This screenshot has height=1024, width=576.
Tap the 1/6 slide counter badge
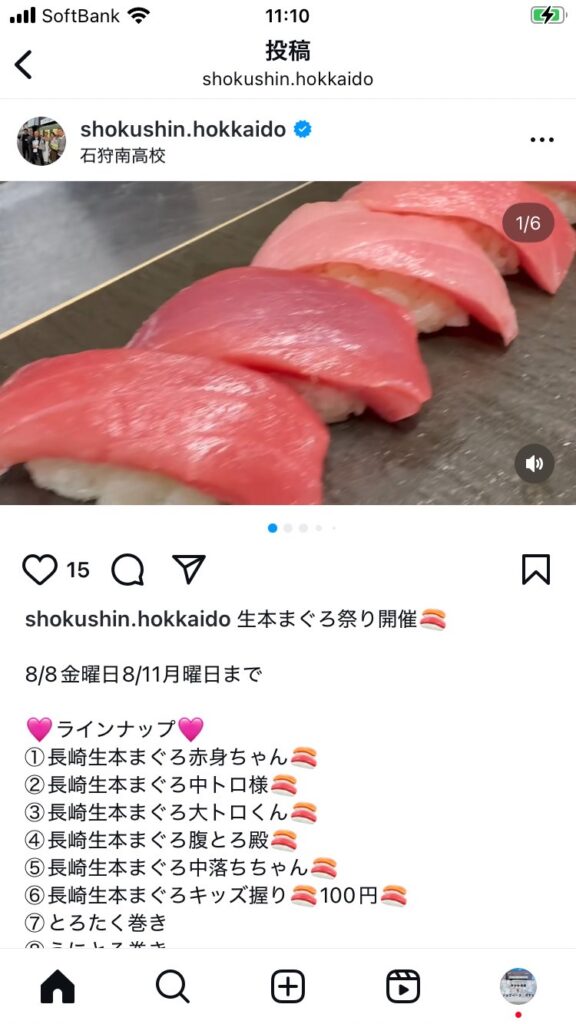528,223
